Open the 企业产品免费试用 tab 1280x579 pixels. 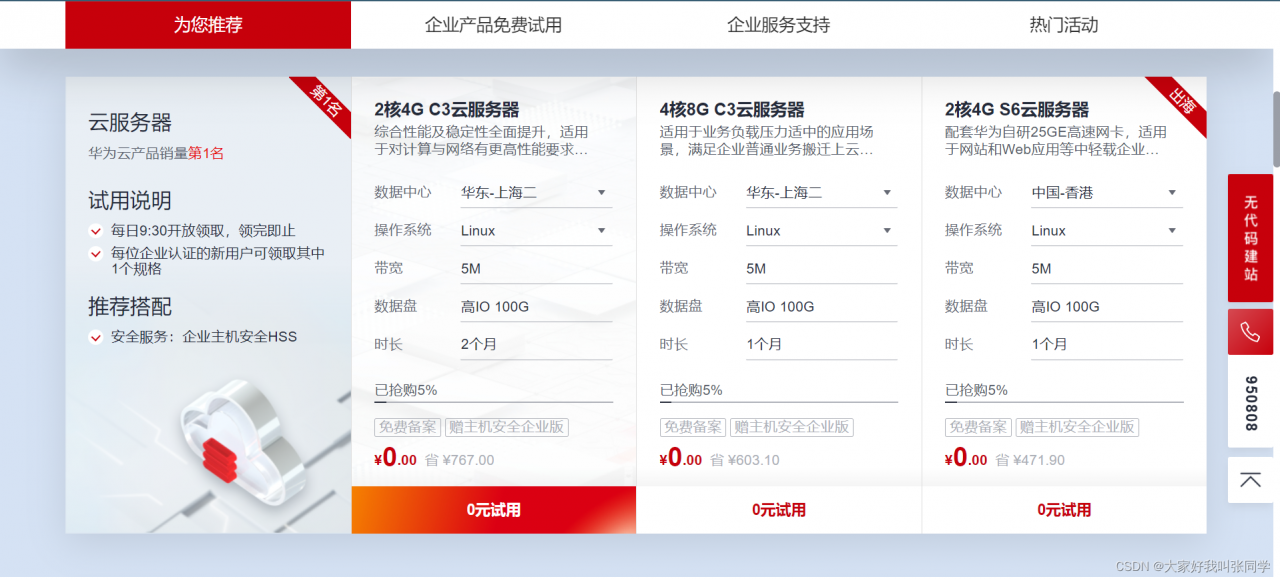[x=493, y=25]
